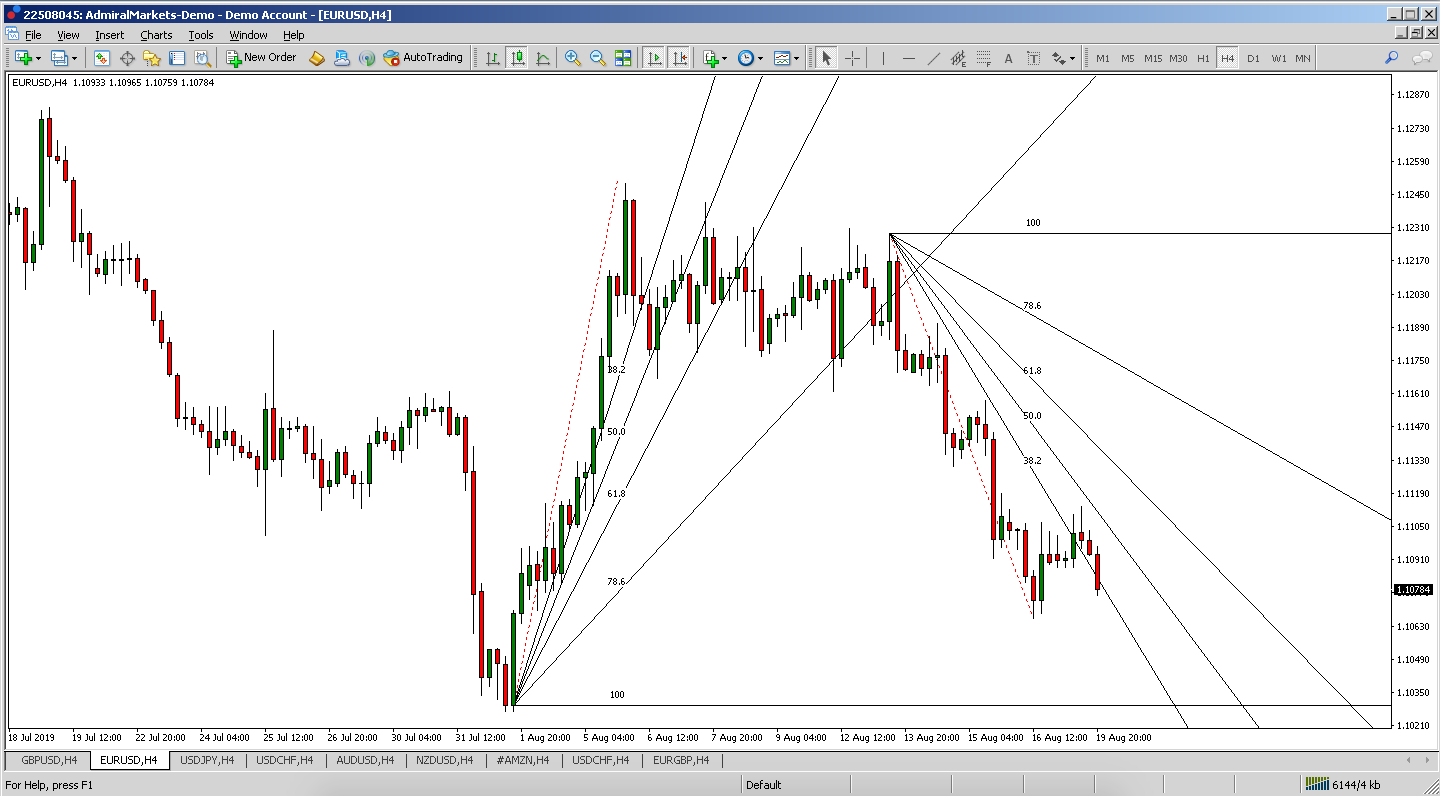The height and width of the screenshot is (796, 1440).
Task: Open the New Chart dropdown
Action: pos(38,58)
